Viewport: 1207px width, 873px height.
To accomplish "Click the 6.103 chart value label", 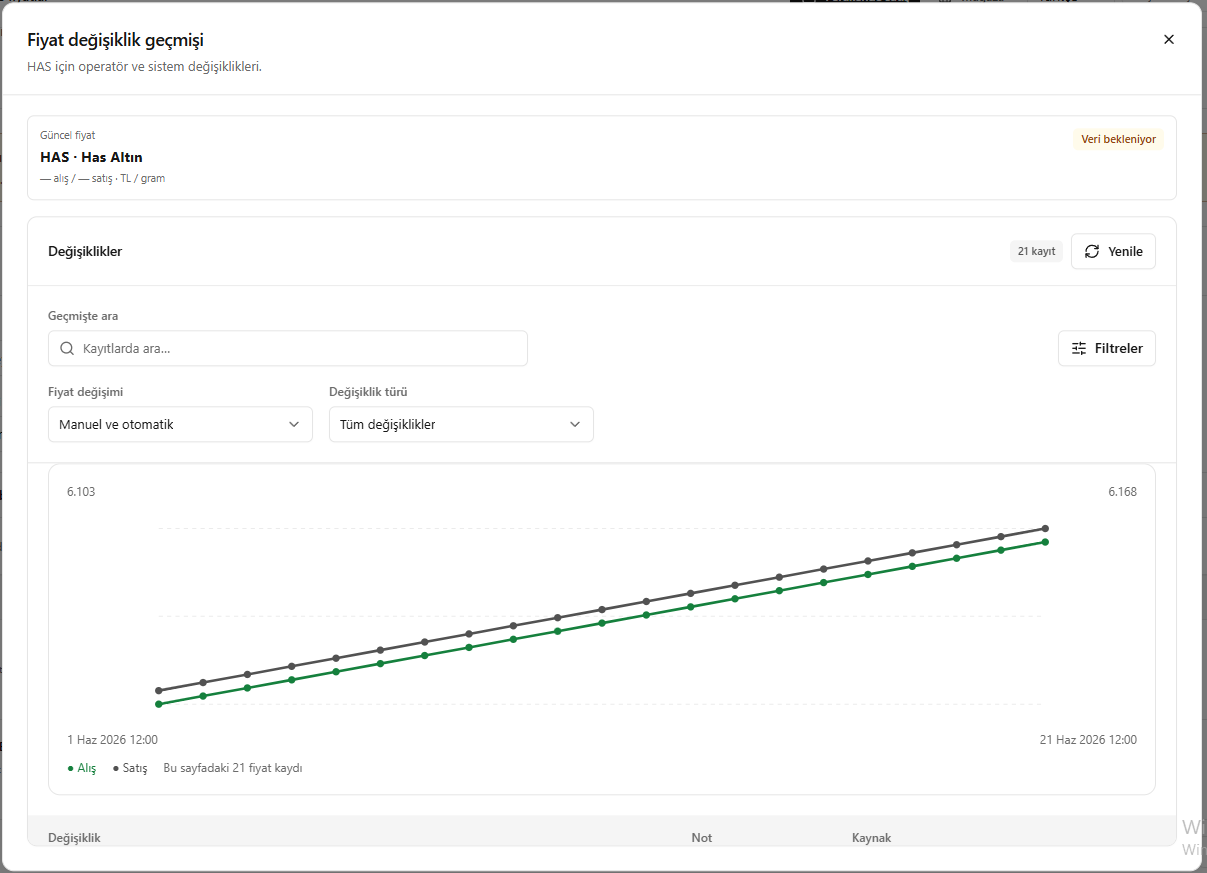I will [81, 491].
